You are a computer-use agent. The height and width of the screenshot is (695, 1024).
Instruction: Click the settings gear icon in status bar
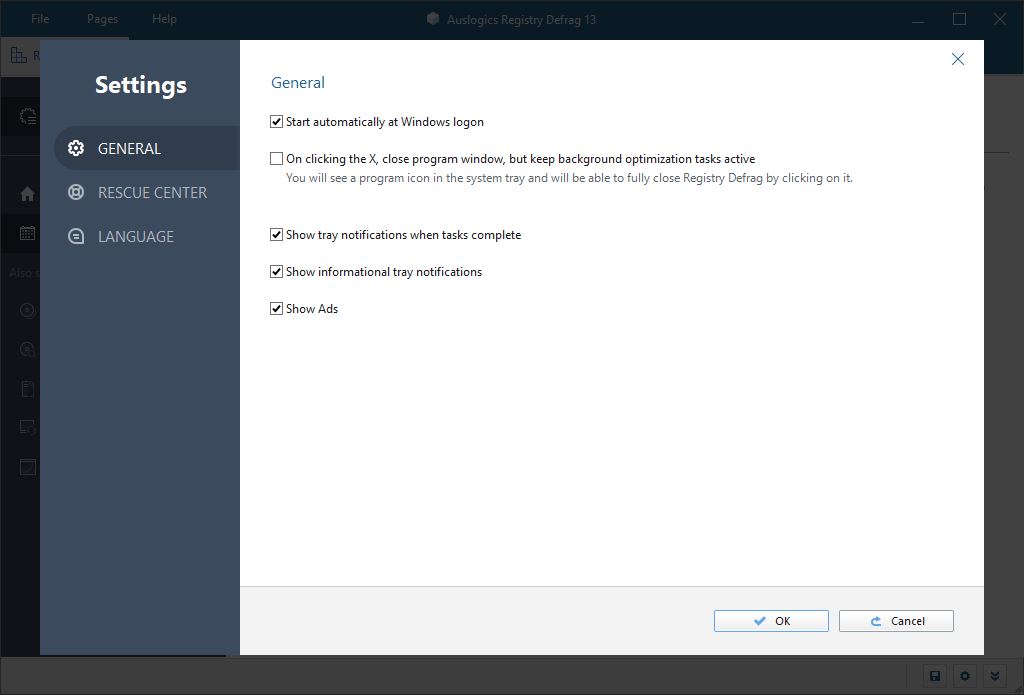click(965, 676)
